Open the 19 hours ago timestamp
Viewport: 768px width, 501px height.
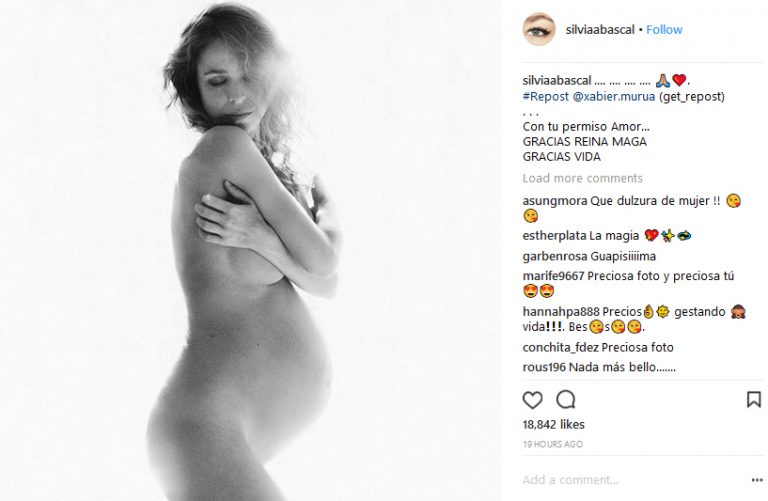[552, 444]
